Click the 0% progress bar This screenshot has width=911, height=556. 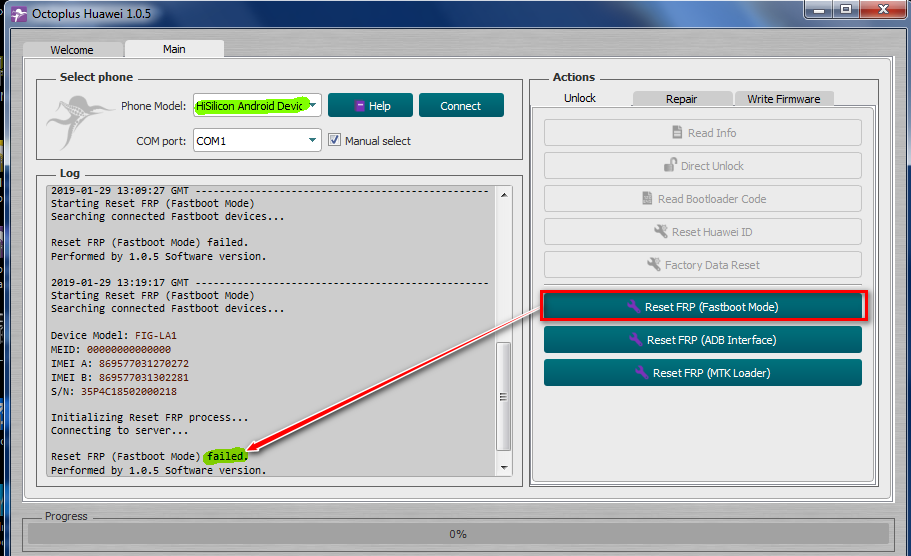(458, 533)
